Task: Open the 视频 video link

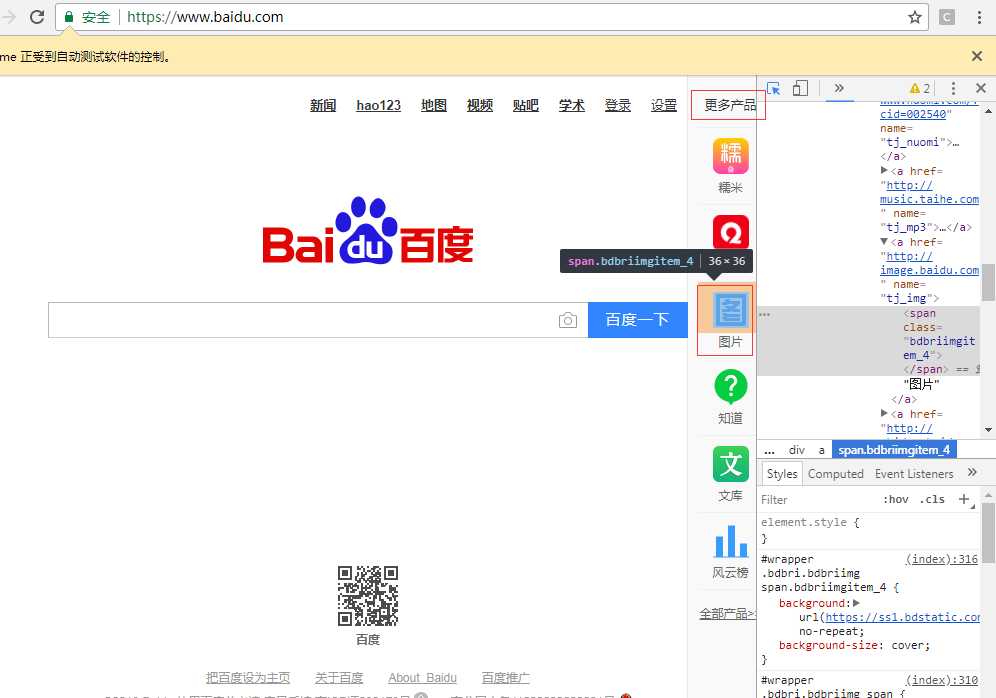Action: coord(480,105)
